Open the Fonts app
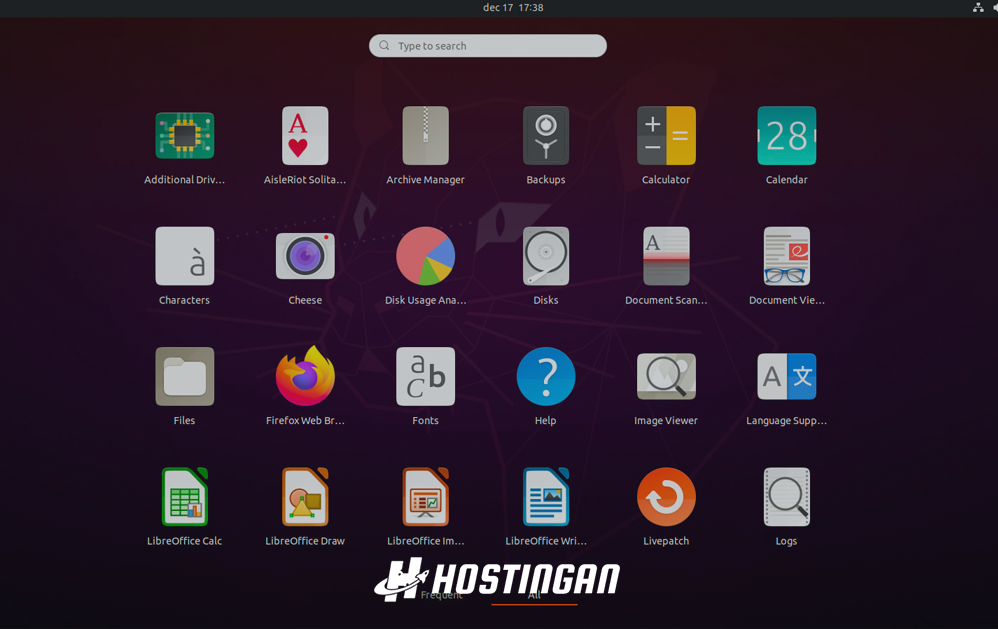 [425, 376]
